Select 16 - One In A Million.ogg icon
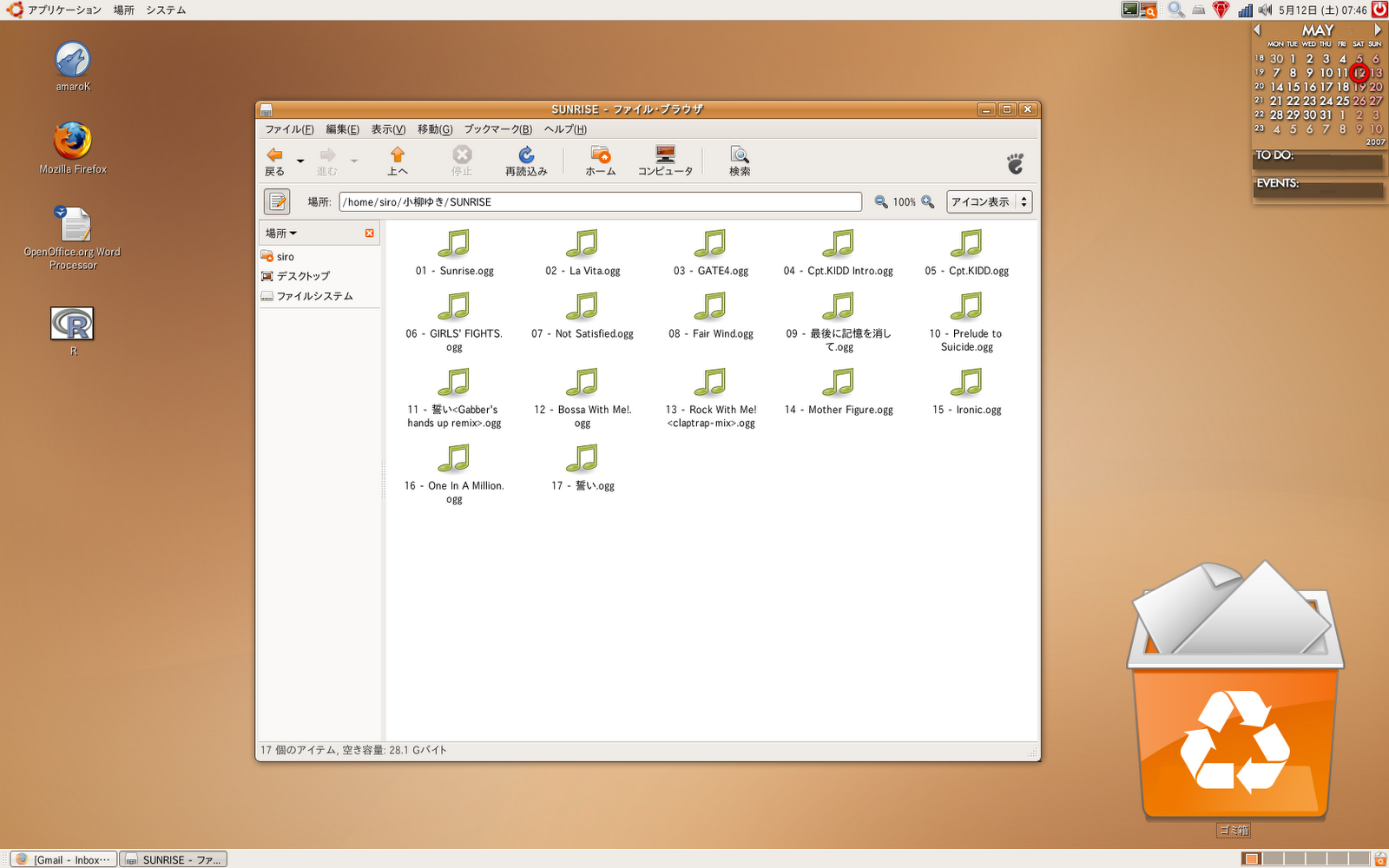 [x=454, y=459]
